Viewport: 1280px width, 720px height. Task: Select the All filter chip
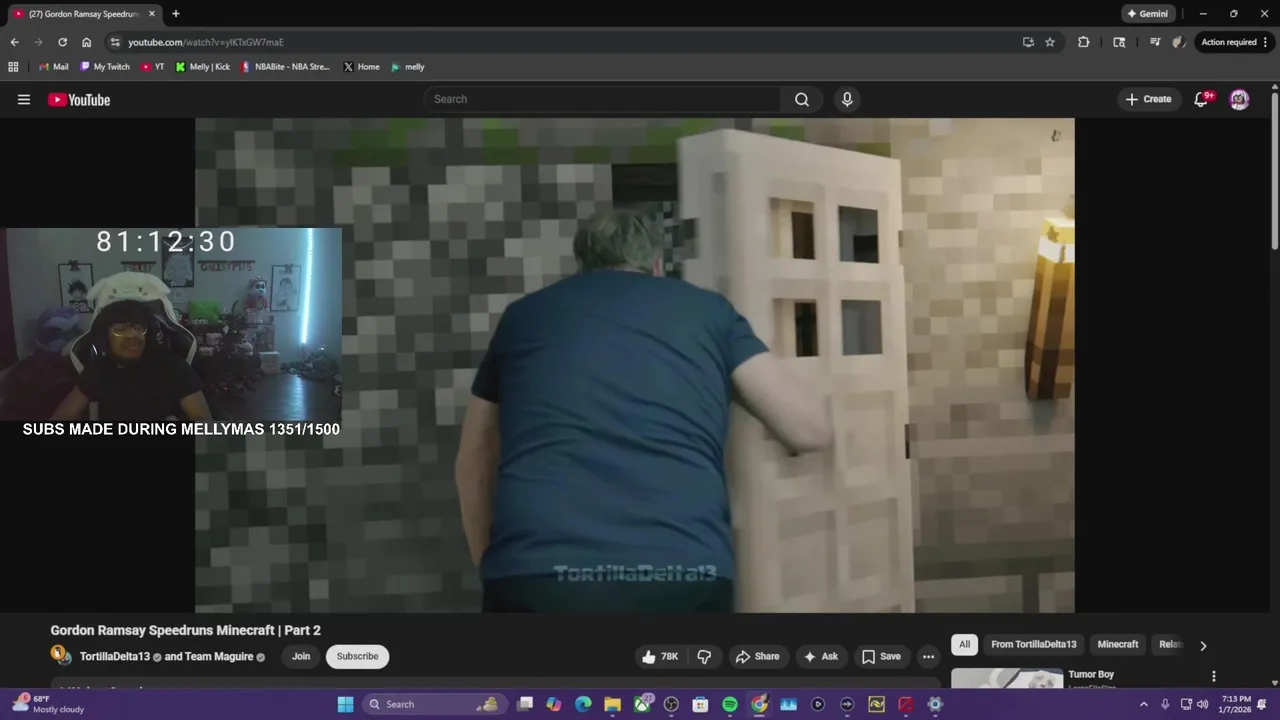click(964, 644)
